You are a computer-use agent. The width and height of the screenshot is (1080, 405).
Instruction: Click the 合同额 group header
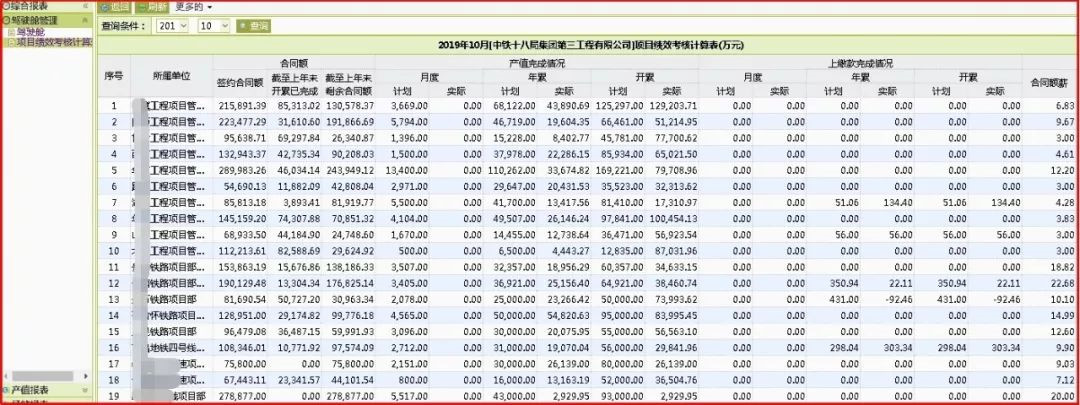tap(293, 63)
